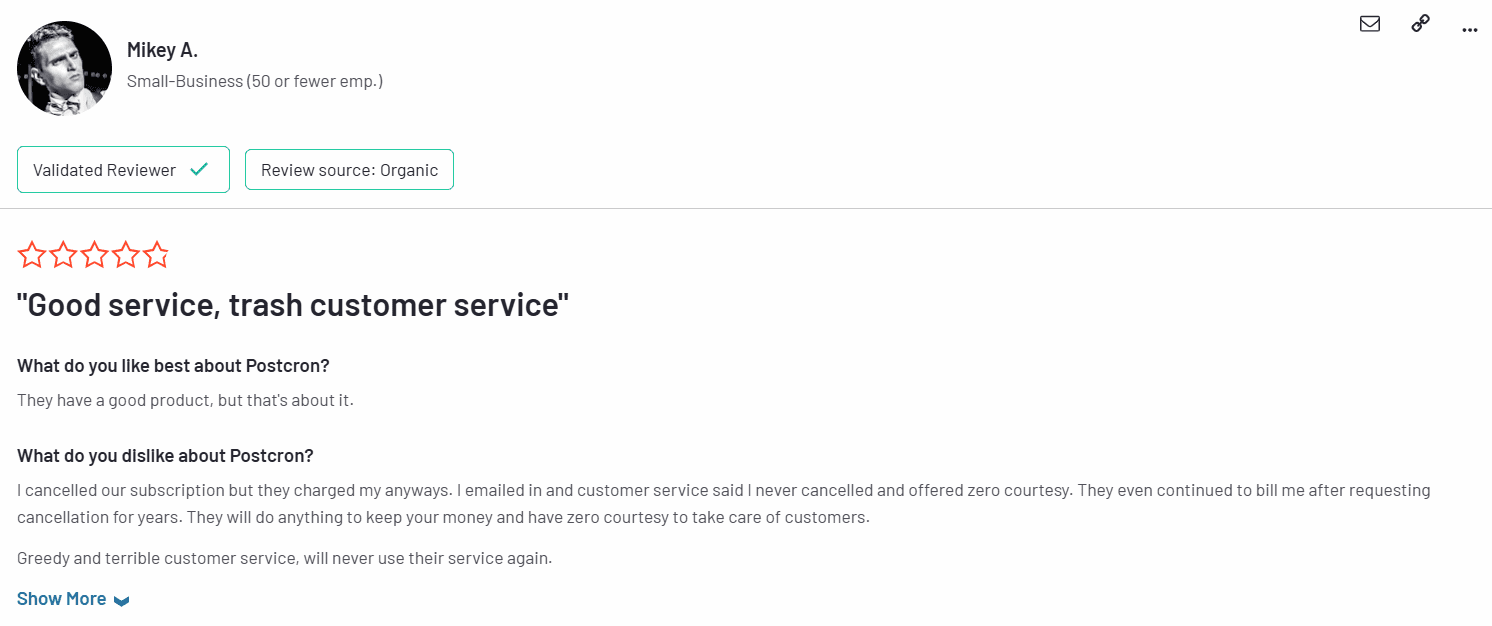Click the "What do you dislike about Postcron?" heading
1492x626 pixels.
click(x=165, y=456)
